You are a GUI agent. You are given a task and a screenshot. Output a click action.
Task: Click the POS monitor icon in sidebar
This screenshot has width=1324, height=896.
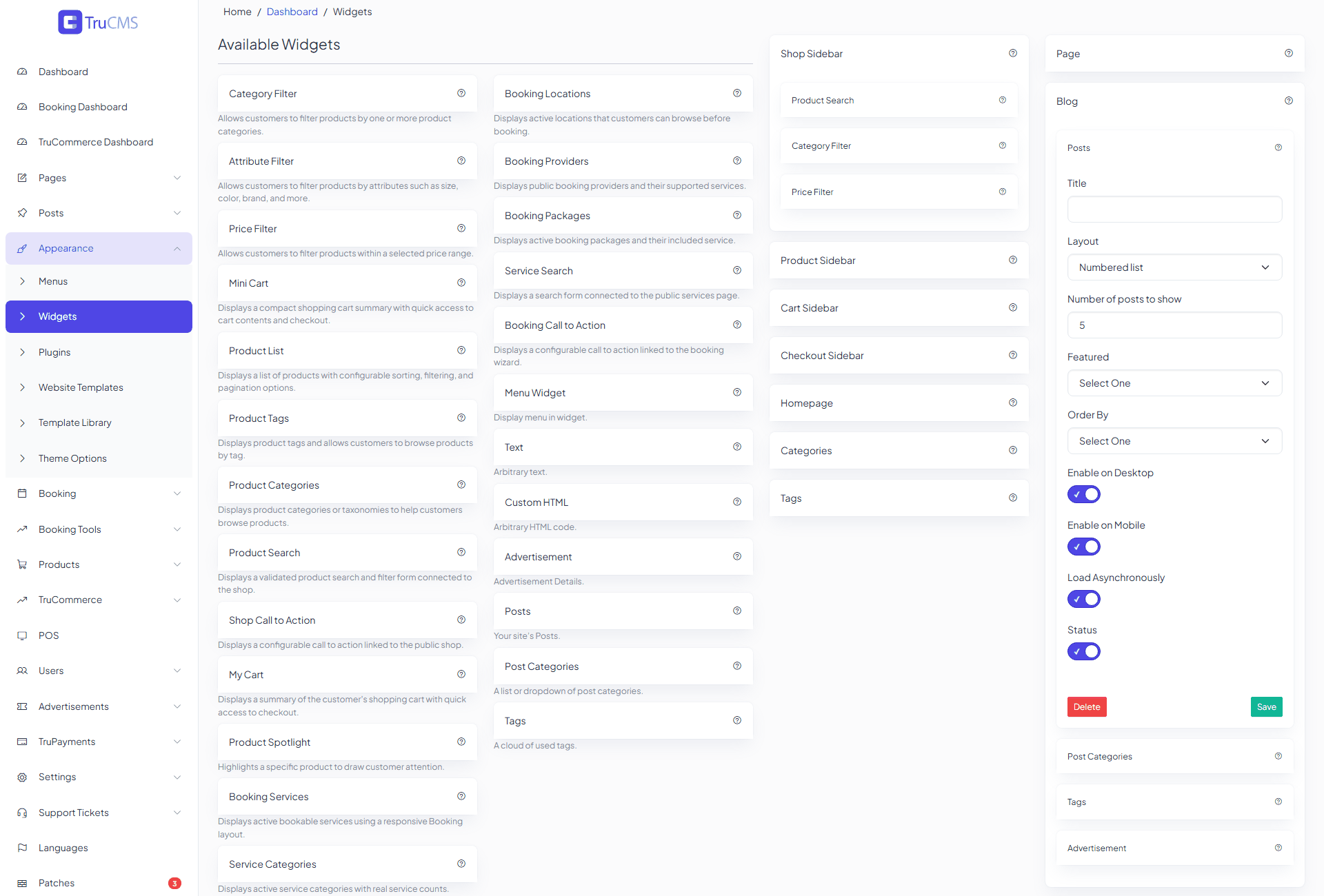(22, 635)
